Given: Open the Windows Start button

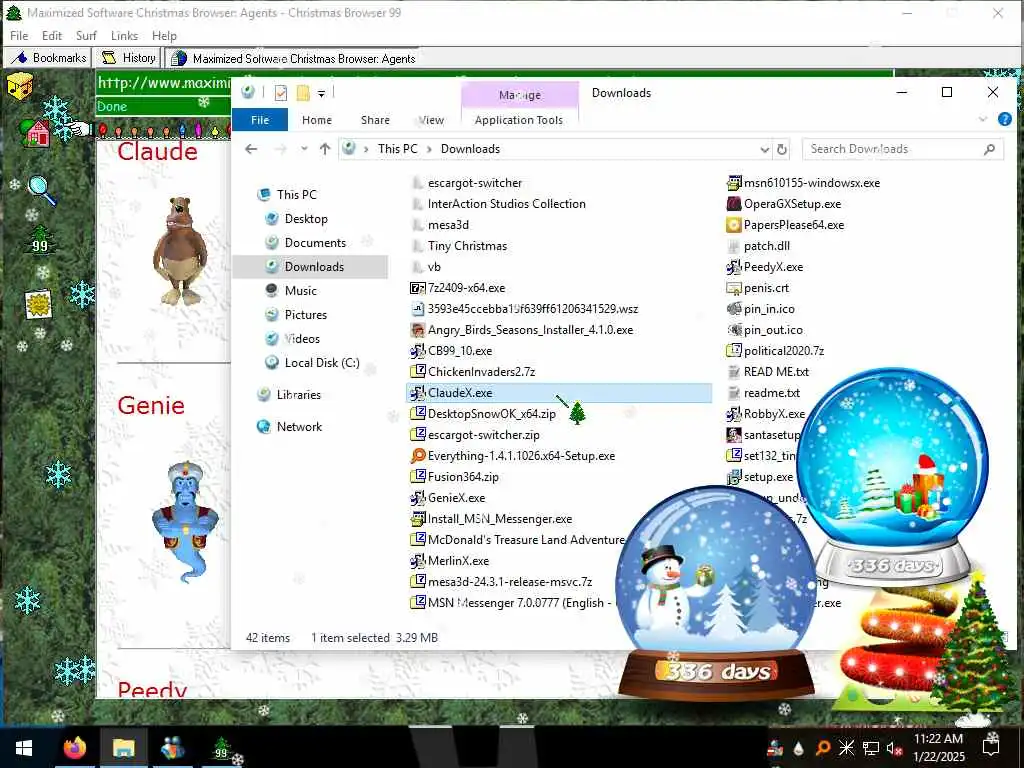Looking at the screenshot, I should point(24,748).
